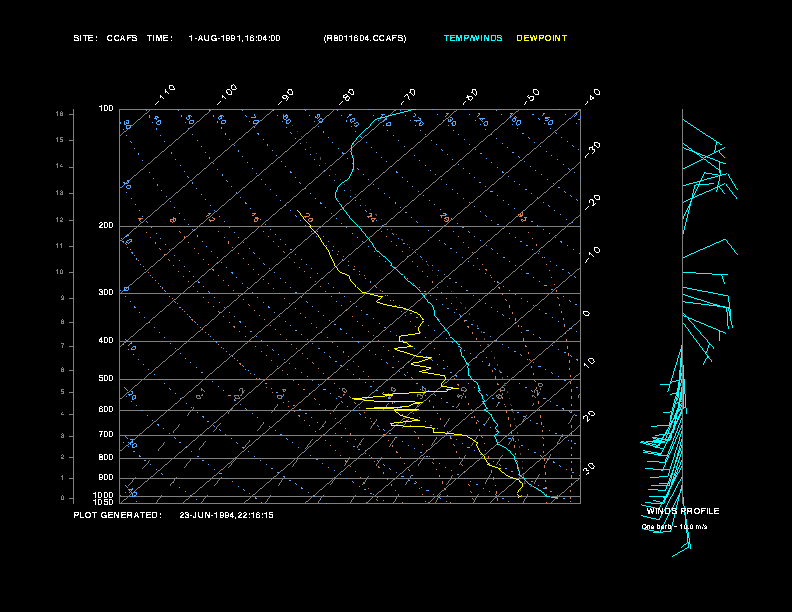Click the 12 km tick on altitude scale
Screen dimensions: 792x612
coord(60,220)
